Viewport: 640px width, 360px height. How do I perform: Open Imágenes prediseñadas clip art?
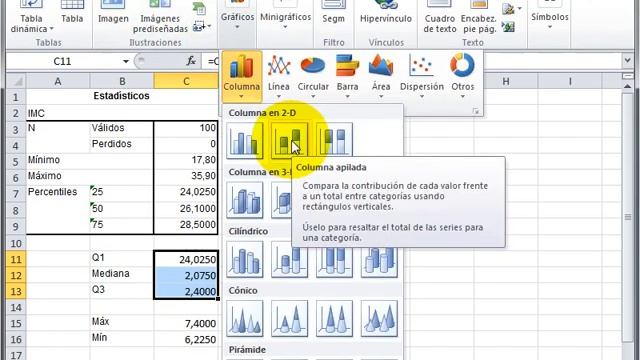[160, 17]
